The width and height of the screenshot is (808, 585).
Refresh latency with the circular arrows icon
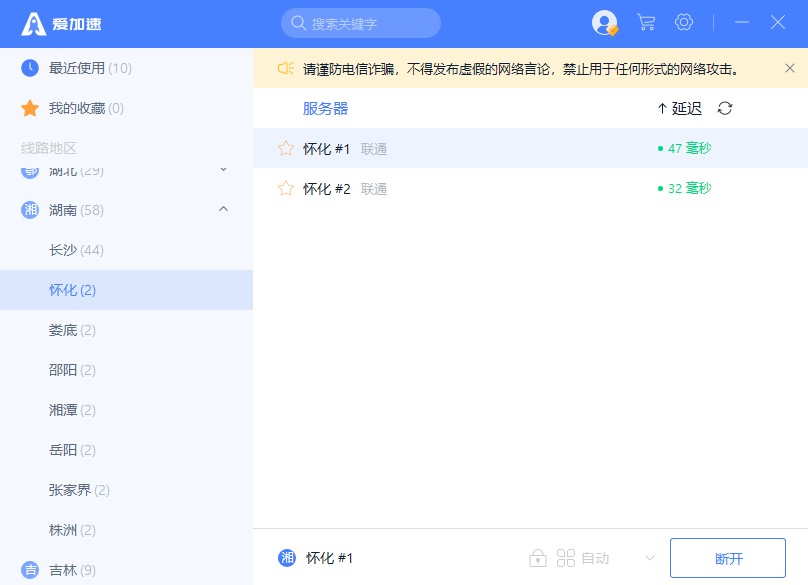coord(725,108)
